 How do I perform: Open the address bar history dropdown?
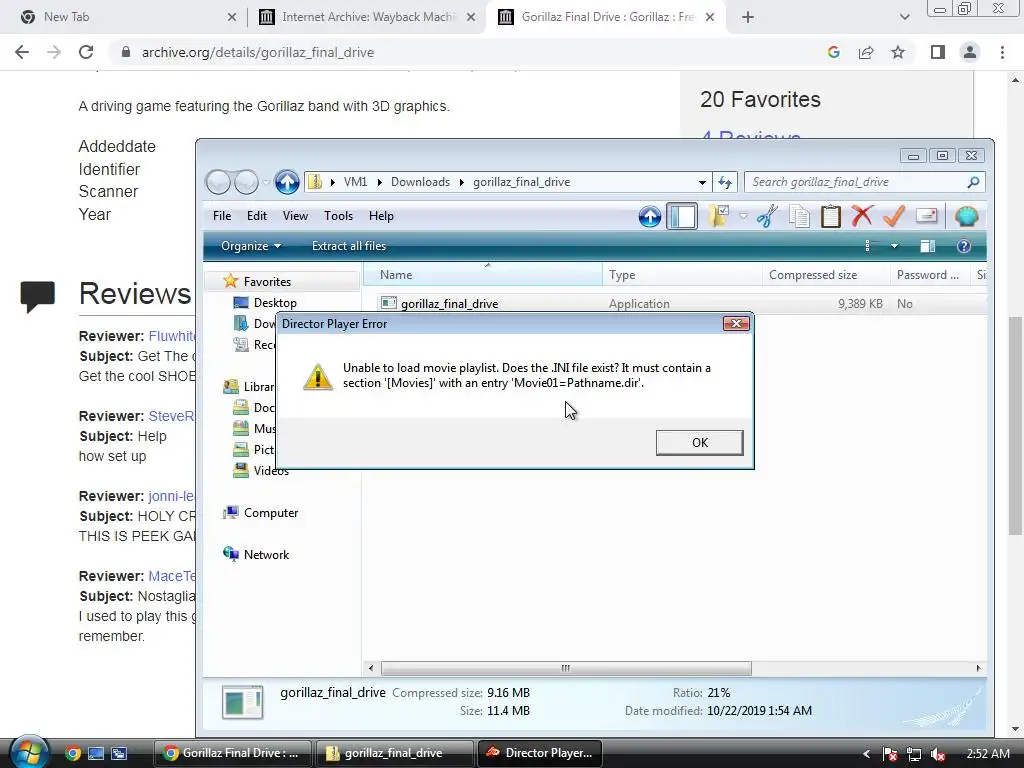(x=702, y=182)
